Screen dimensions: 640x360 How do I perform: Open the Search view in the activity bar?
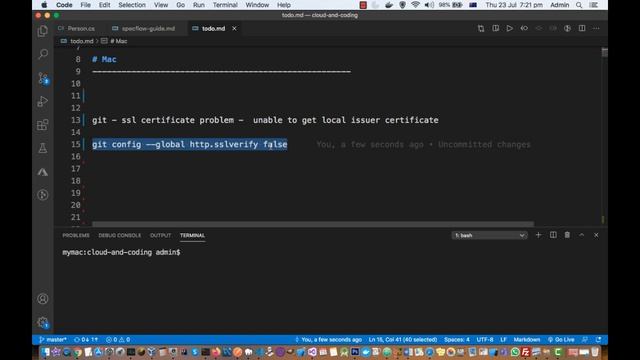43,54
